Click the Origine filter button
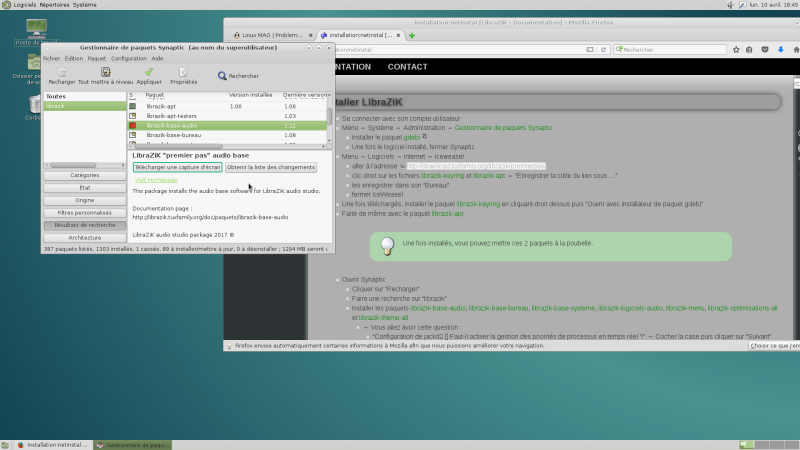 pos(85,201)
